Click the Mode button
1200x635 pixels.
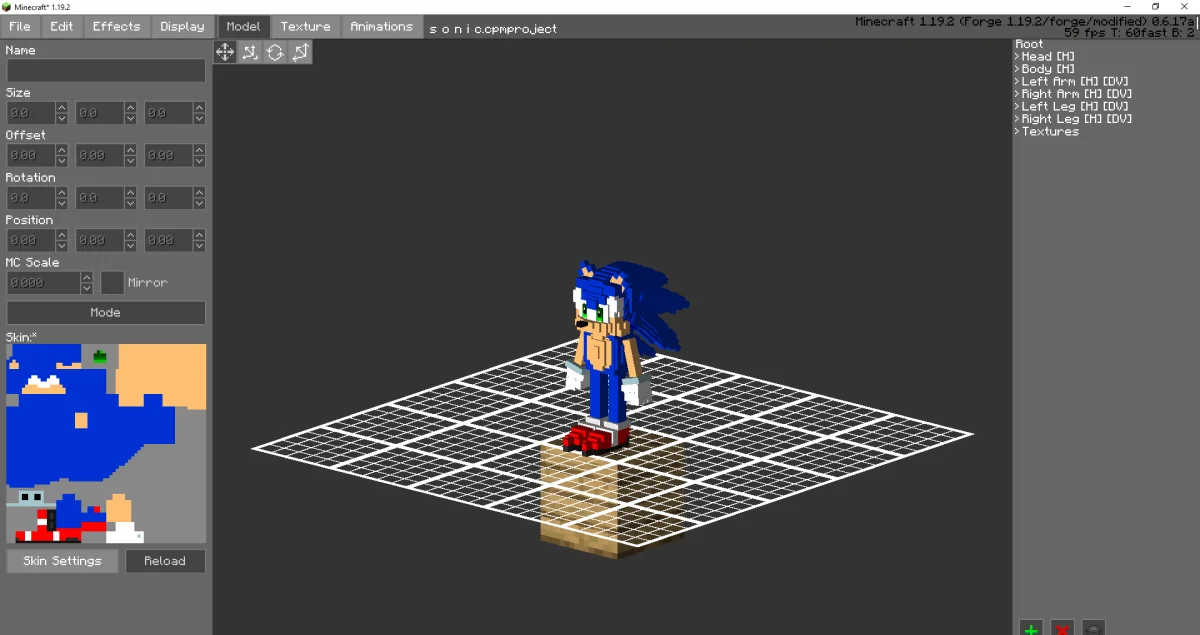pyautogui.click(x=106, y=313)
